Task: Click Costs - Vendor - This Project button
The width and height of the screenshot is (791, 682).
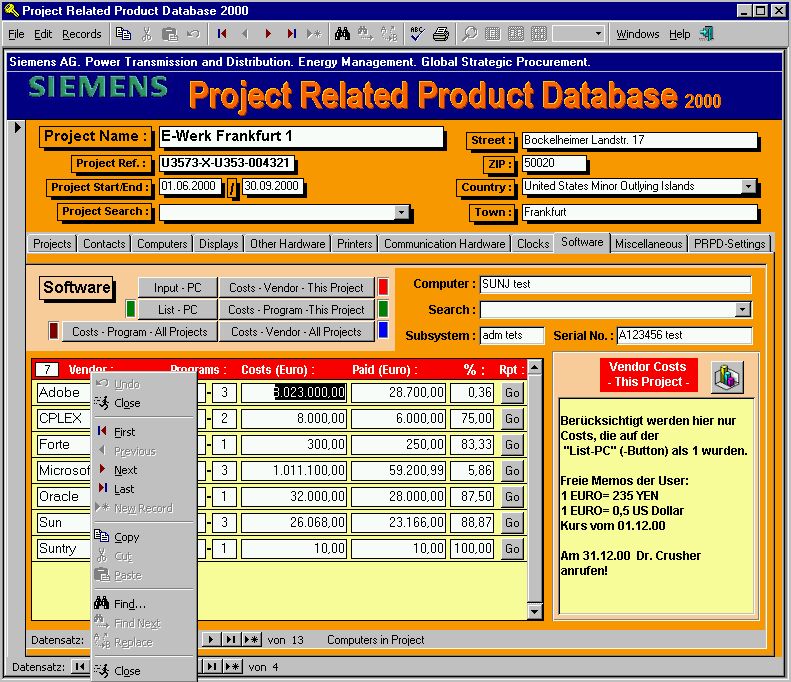Action: (296, 288)
